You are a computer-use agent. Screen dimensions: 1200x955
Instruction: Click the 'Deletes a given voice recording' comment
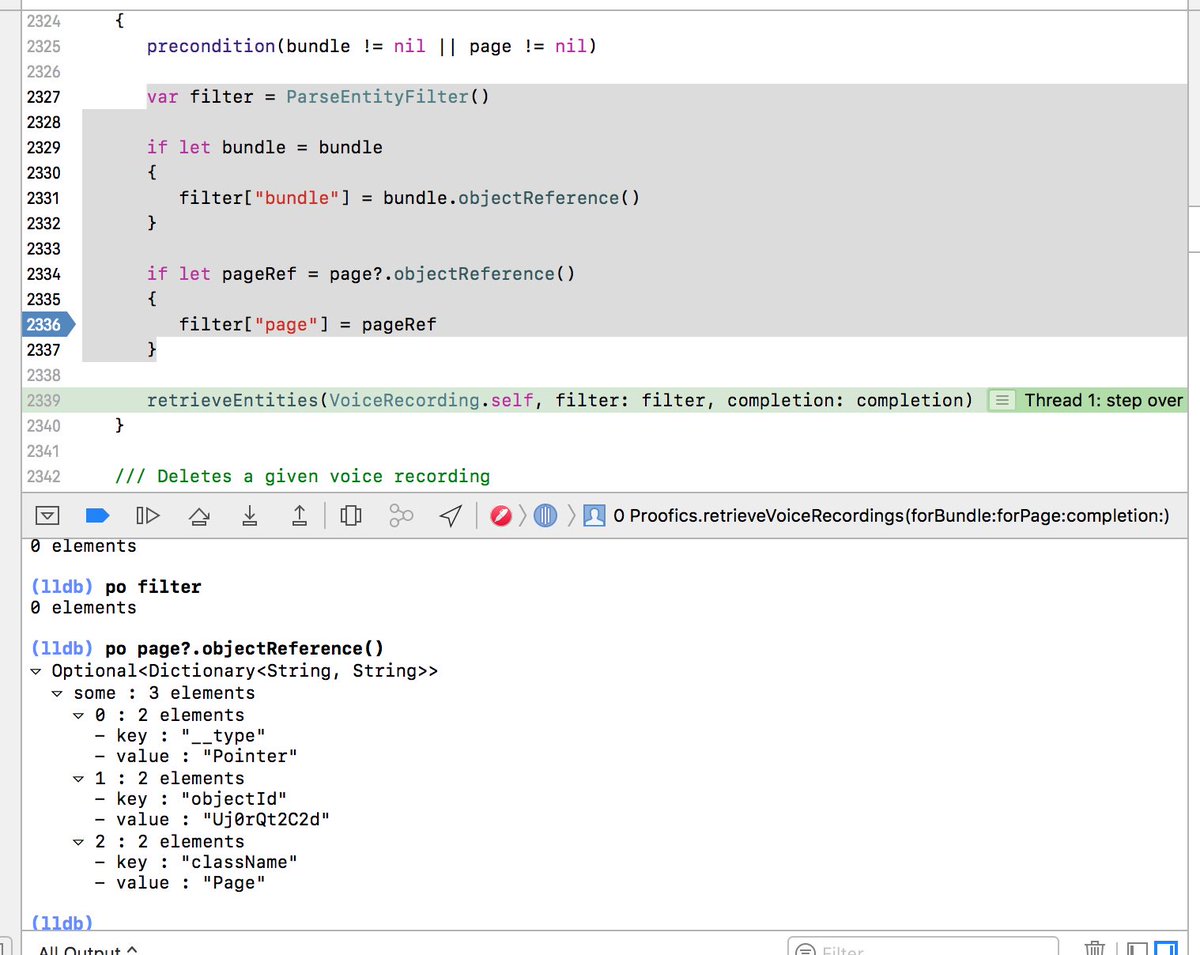[x=302, y=476]
